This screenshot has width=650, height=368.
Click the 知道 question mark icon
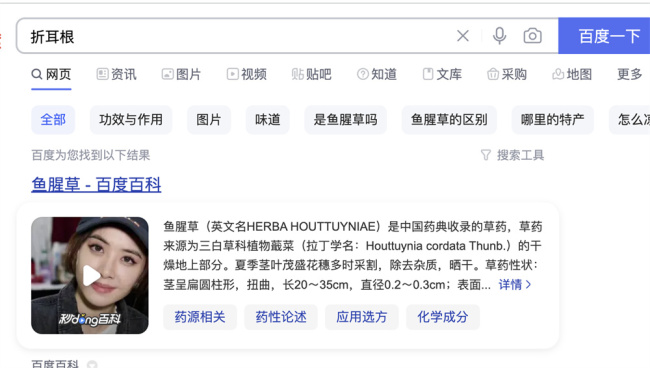point(363,74)
